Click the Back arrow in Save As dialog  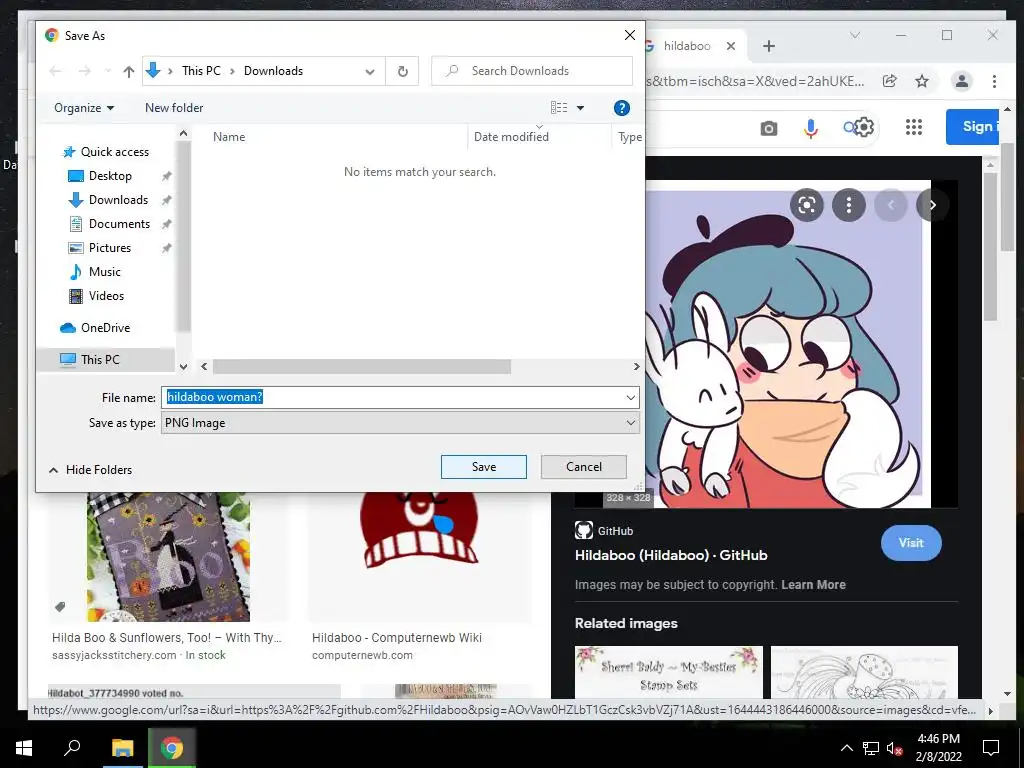pyautogui.click(x=55, y=71)
